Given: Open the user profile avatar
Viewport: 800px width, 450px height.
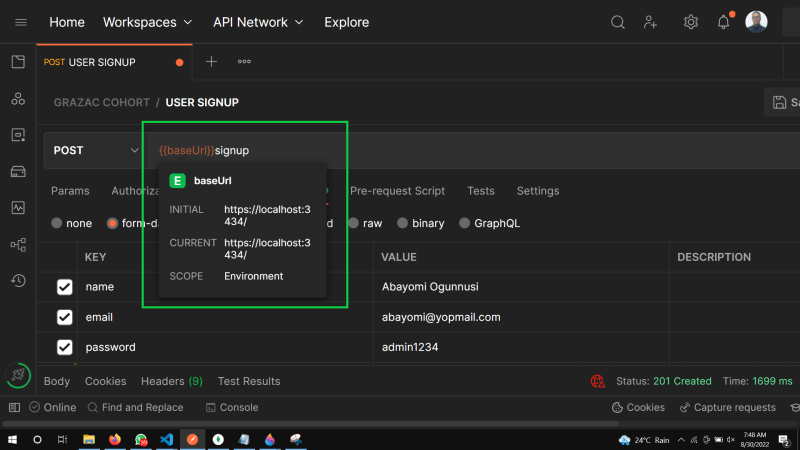Looking at the screenshot, I should point(756,22).
